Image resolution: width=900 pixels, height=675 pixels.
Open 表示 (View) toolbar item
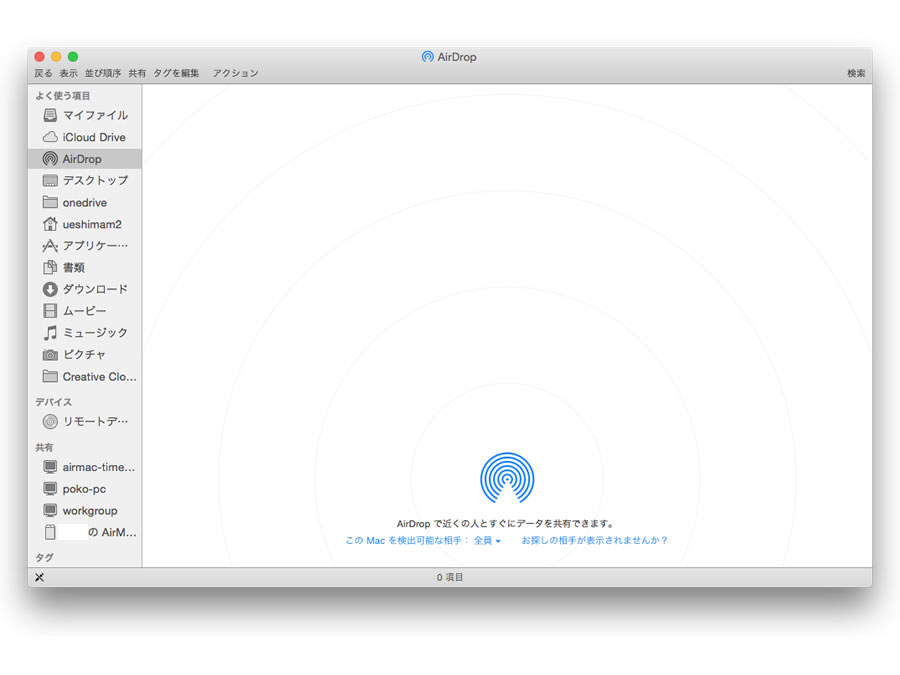[x=68, y=73]
